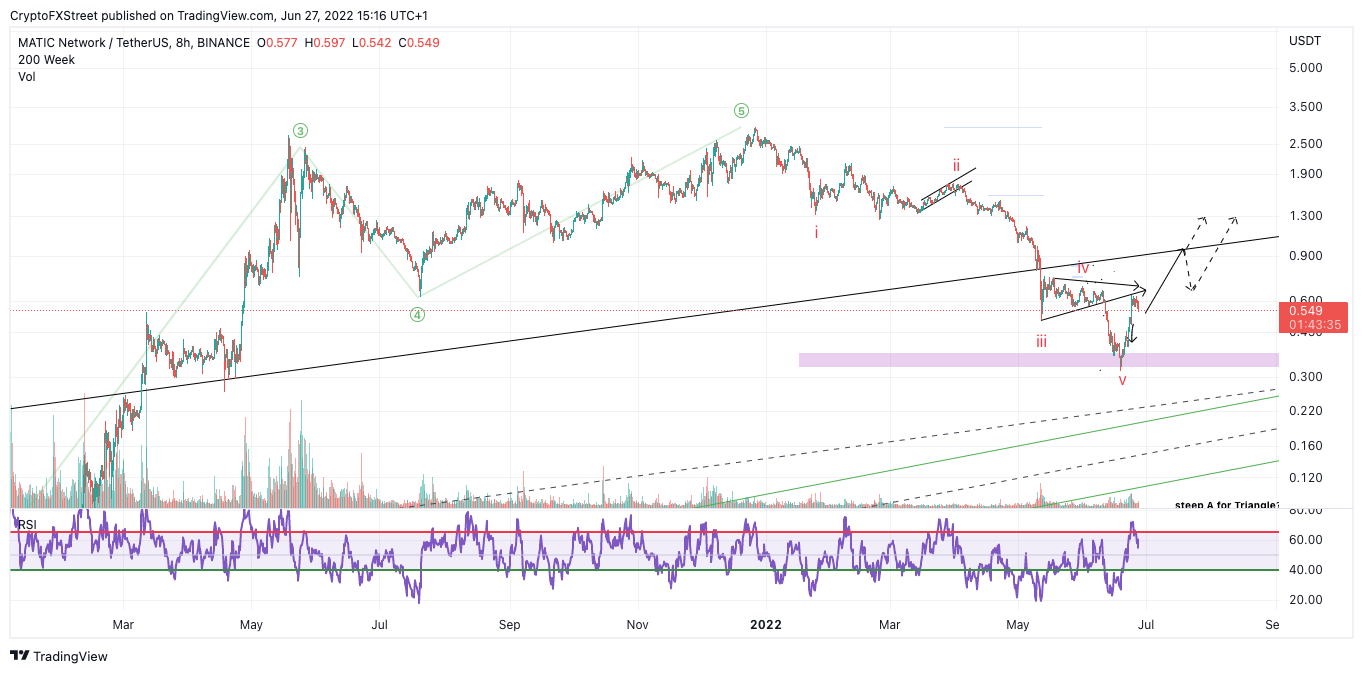
Task: Select the Vol indicator label
Action: [x=27, y=77]
